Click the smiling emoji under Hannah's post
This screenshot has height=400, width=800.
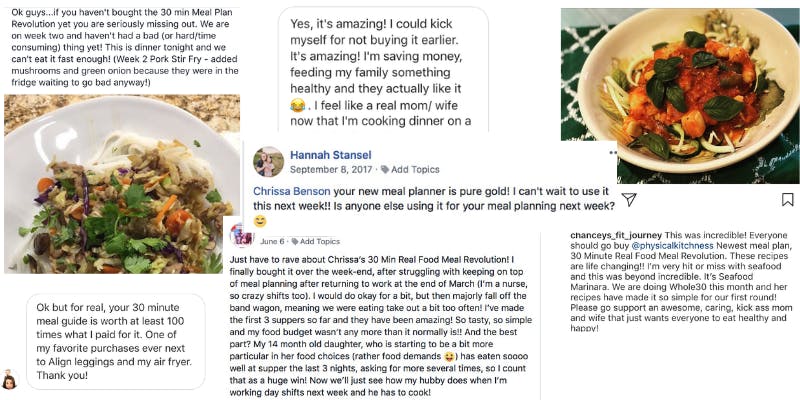[x=260, y=221]
